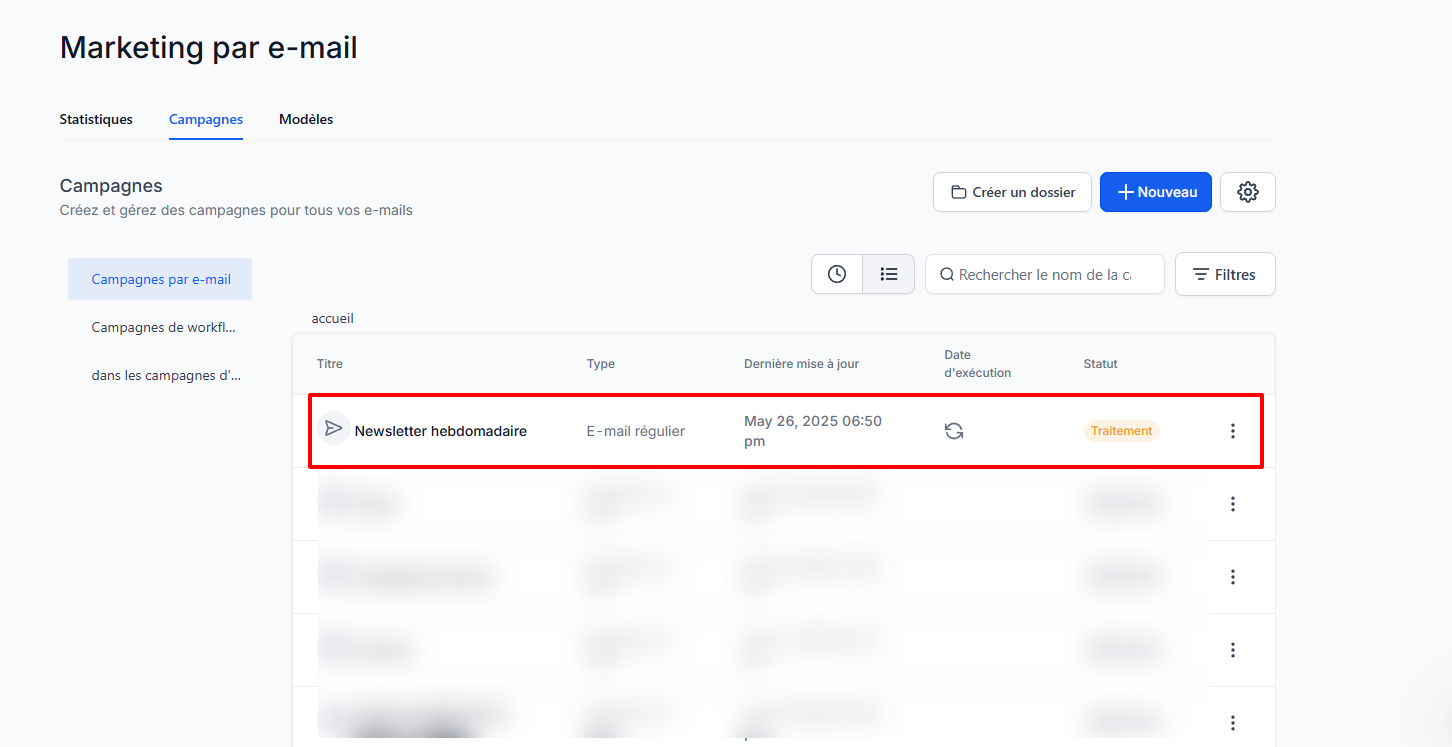Open the settings gear icon
The image size is (1452, 747).
click(x=1247, y=192)
